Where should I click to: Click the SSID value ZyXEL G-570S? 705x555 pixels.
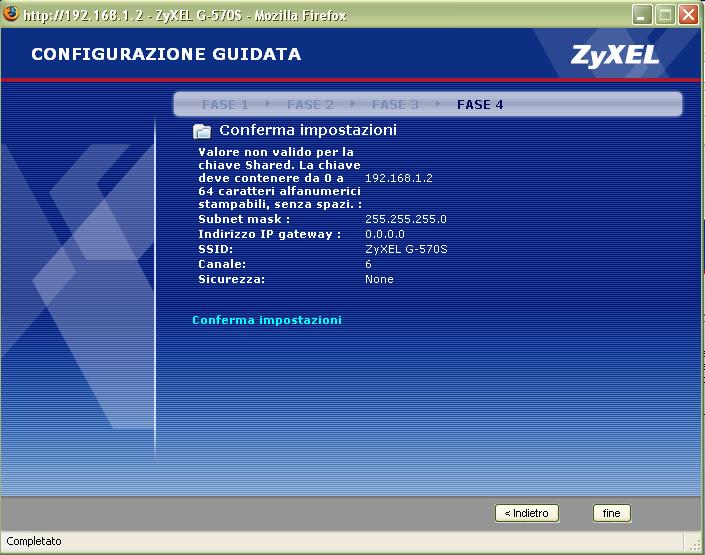[406, 249]
